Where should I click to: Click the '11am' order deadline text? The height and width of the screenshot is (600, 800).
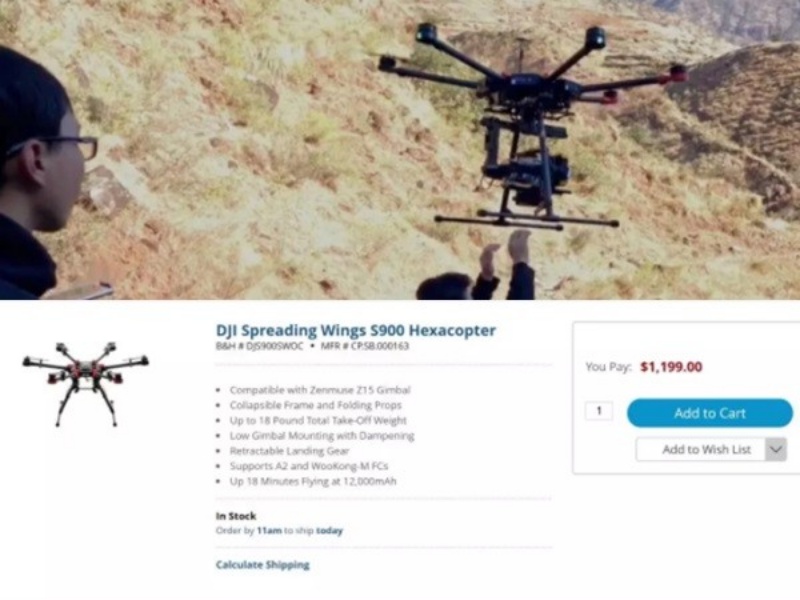tap(269, 531)
